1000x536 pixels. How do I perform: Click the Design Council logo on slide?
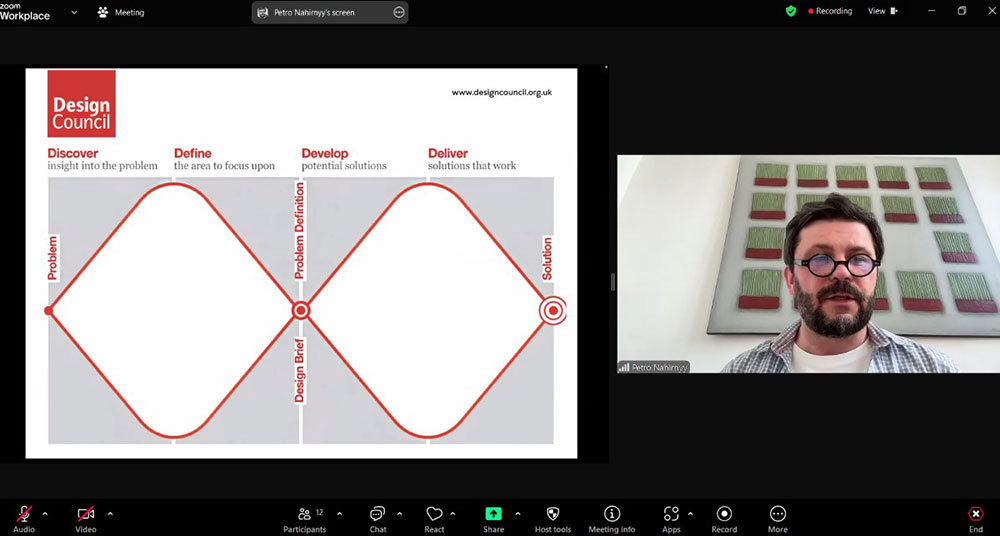(82, 103)
